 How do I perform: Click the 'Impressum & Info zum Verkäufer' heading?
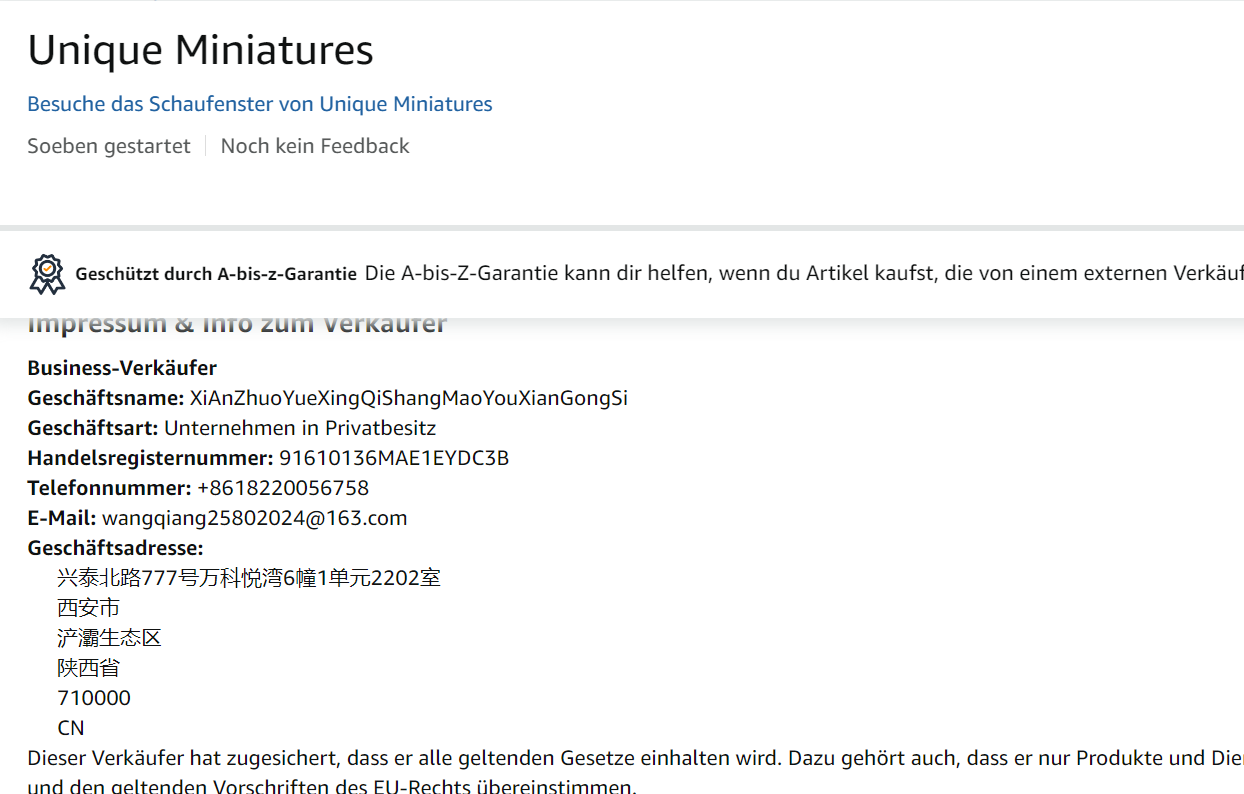237,325
